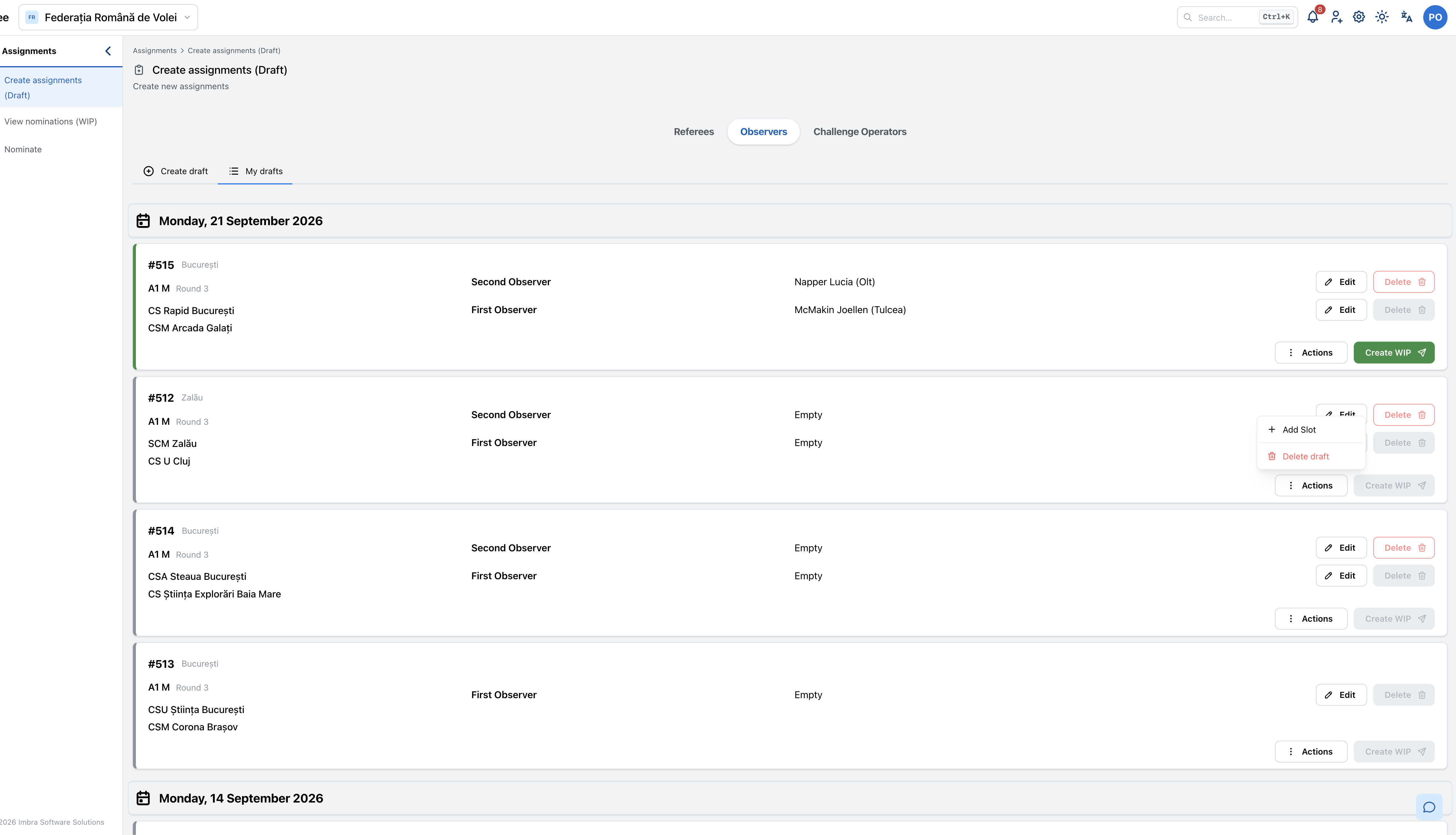Open the Create draft tab
Screen dimensions: 1456x835
click(x=175, y=171)
